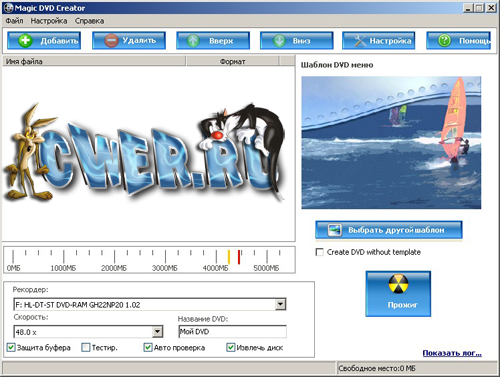Open Настройка via the tools icon

(360, 41)
